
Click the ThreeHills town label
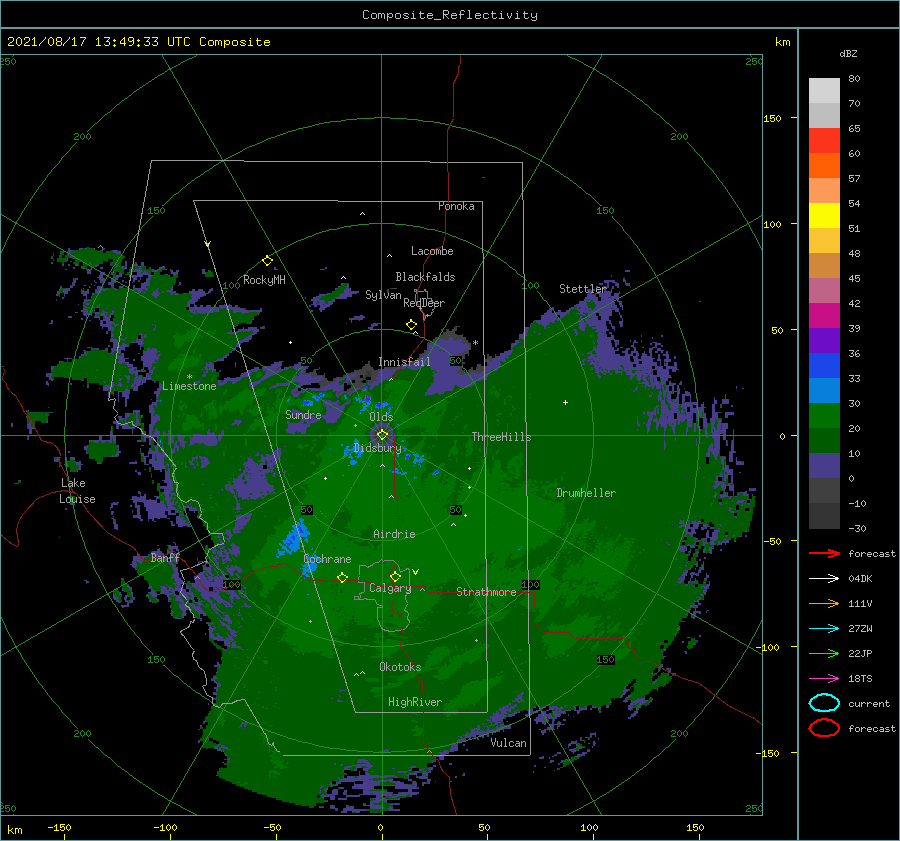point(501,437)
